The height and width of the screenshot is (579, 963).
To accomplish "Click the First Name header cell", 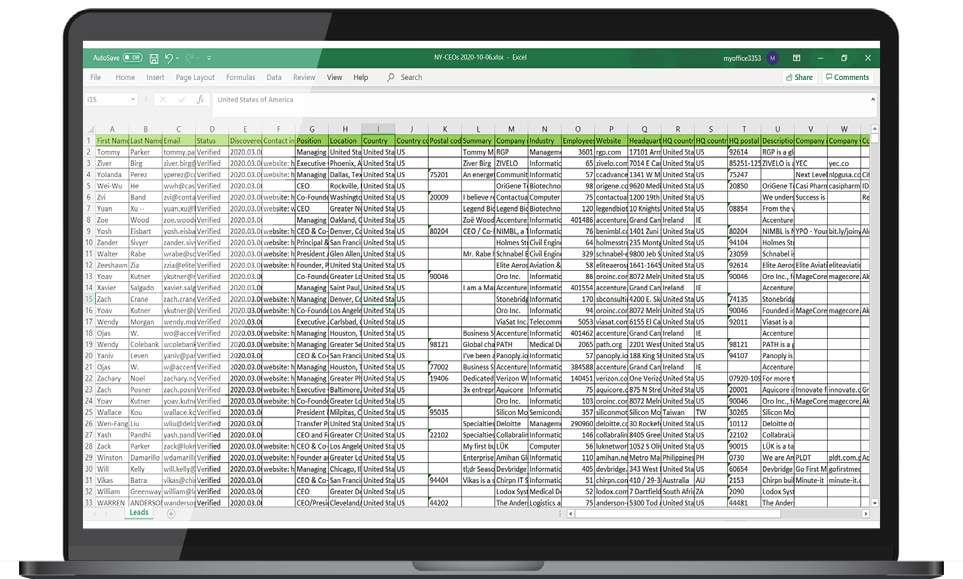I will click(x=112, y=141).
